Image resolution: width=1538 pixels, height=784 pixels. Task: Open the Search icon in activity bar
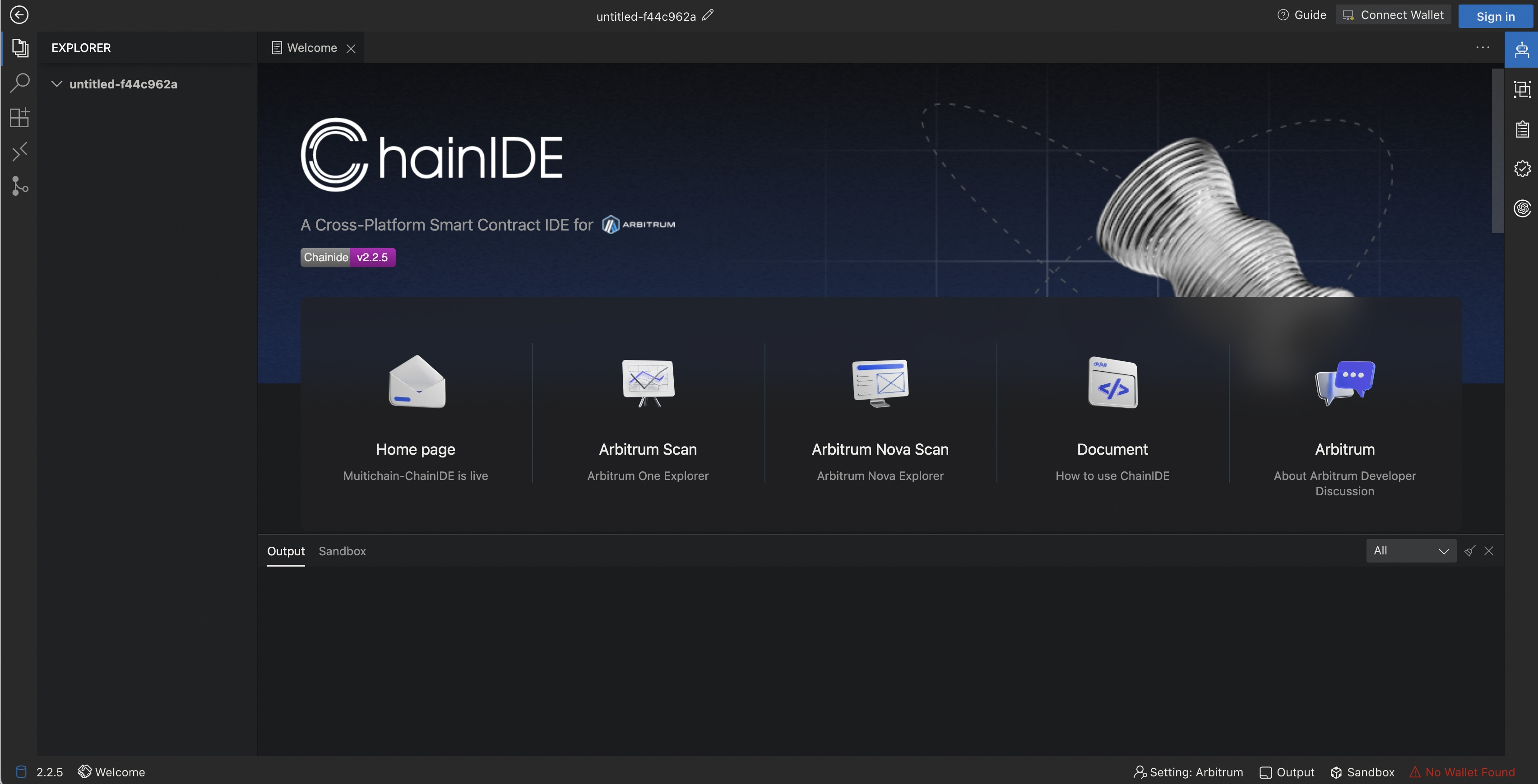[x=20, y=83]
